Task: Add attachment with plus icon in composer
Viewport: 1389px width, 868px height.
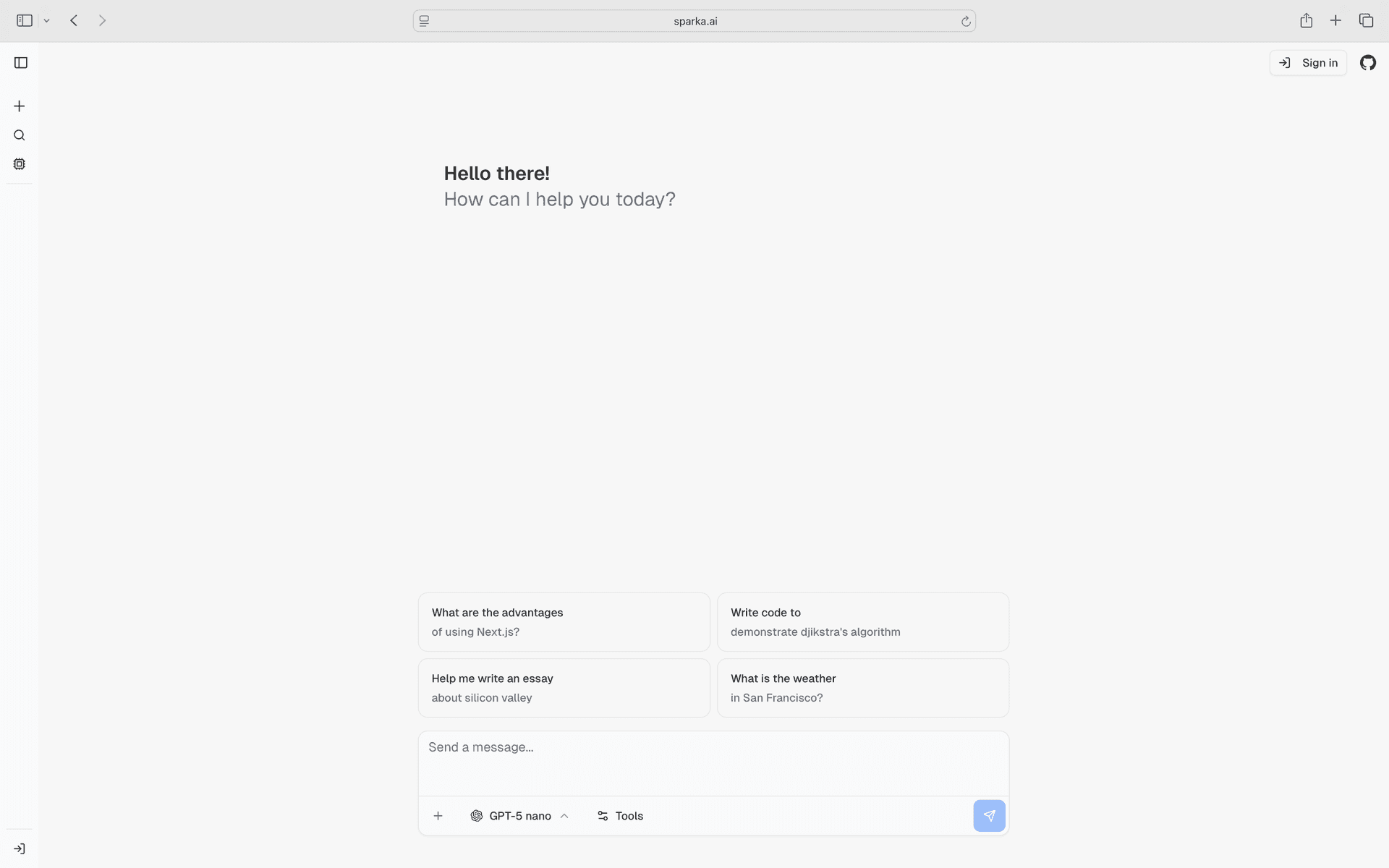Action: pos(438,816)
